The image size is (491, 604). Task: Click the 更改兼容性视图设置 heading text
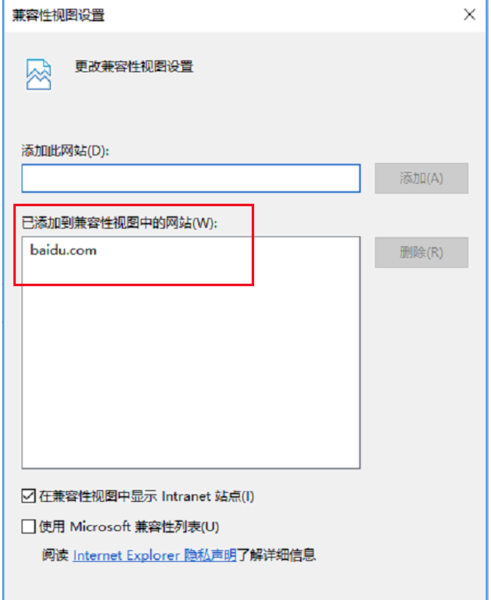[134, 67]
